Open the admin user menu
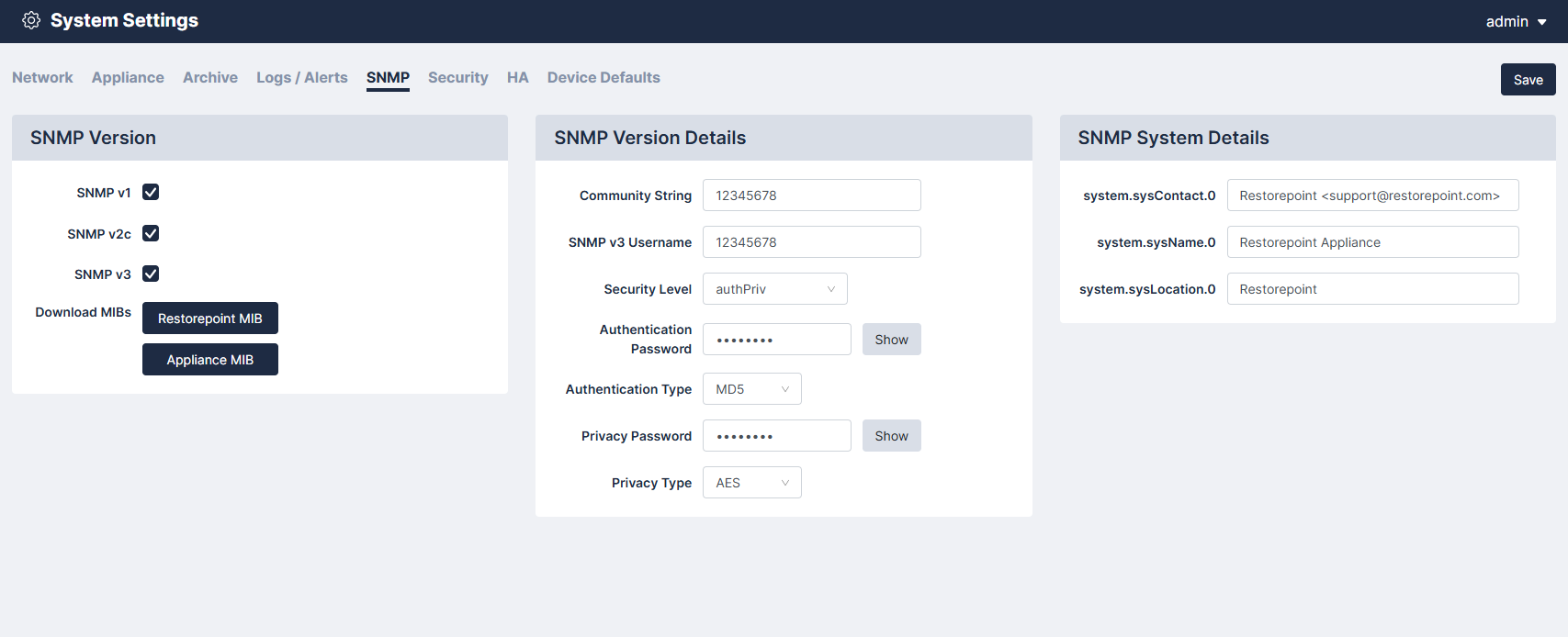Screen dimensions: 1568x637 1516,21
